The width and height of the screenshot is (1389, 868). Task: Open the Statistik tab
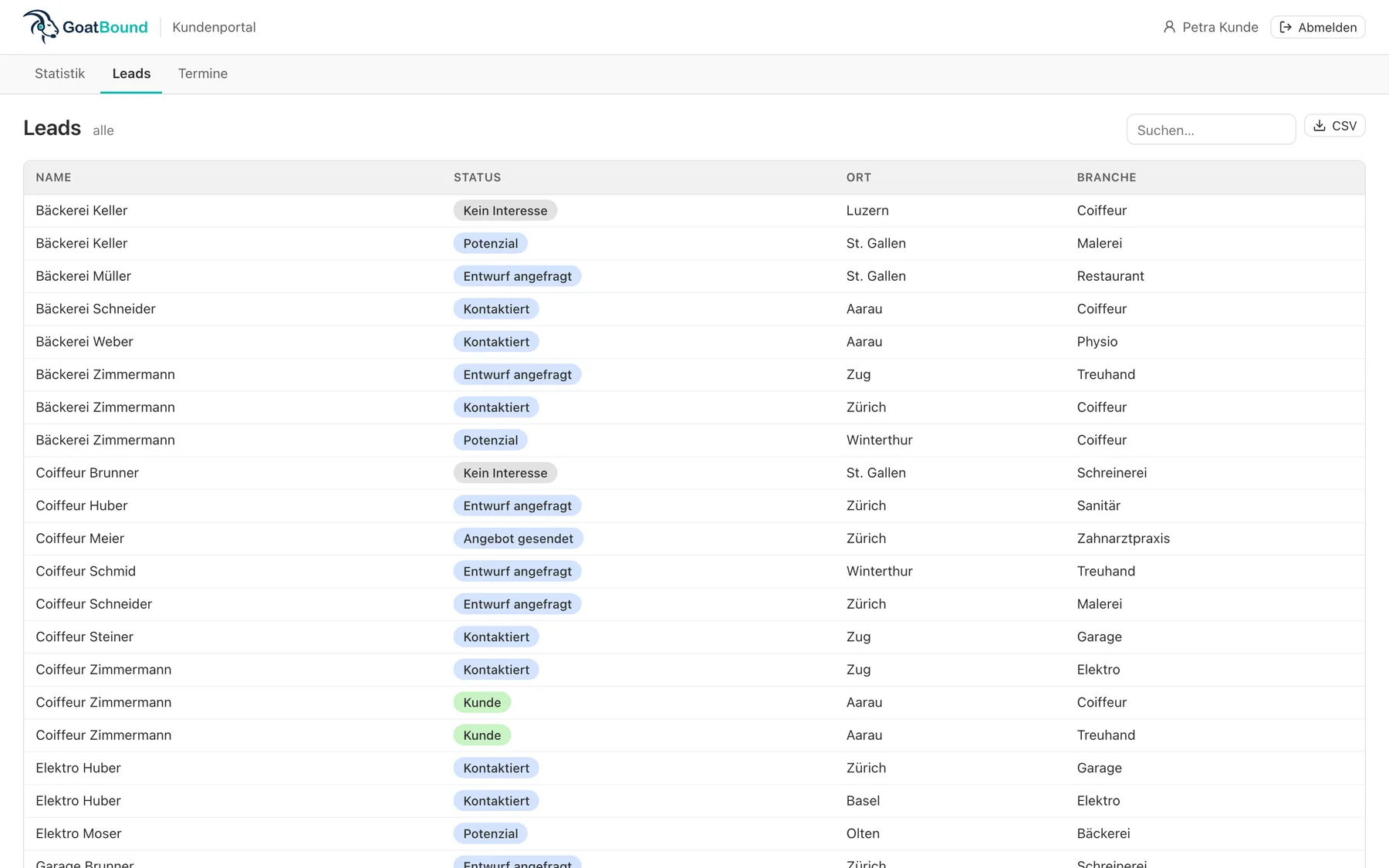coord(59,73)
